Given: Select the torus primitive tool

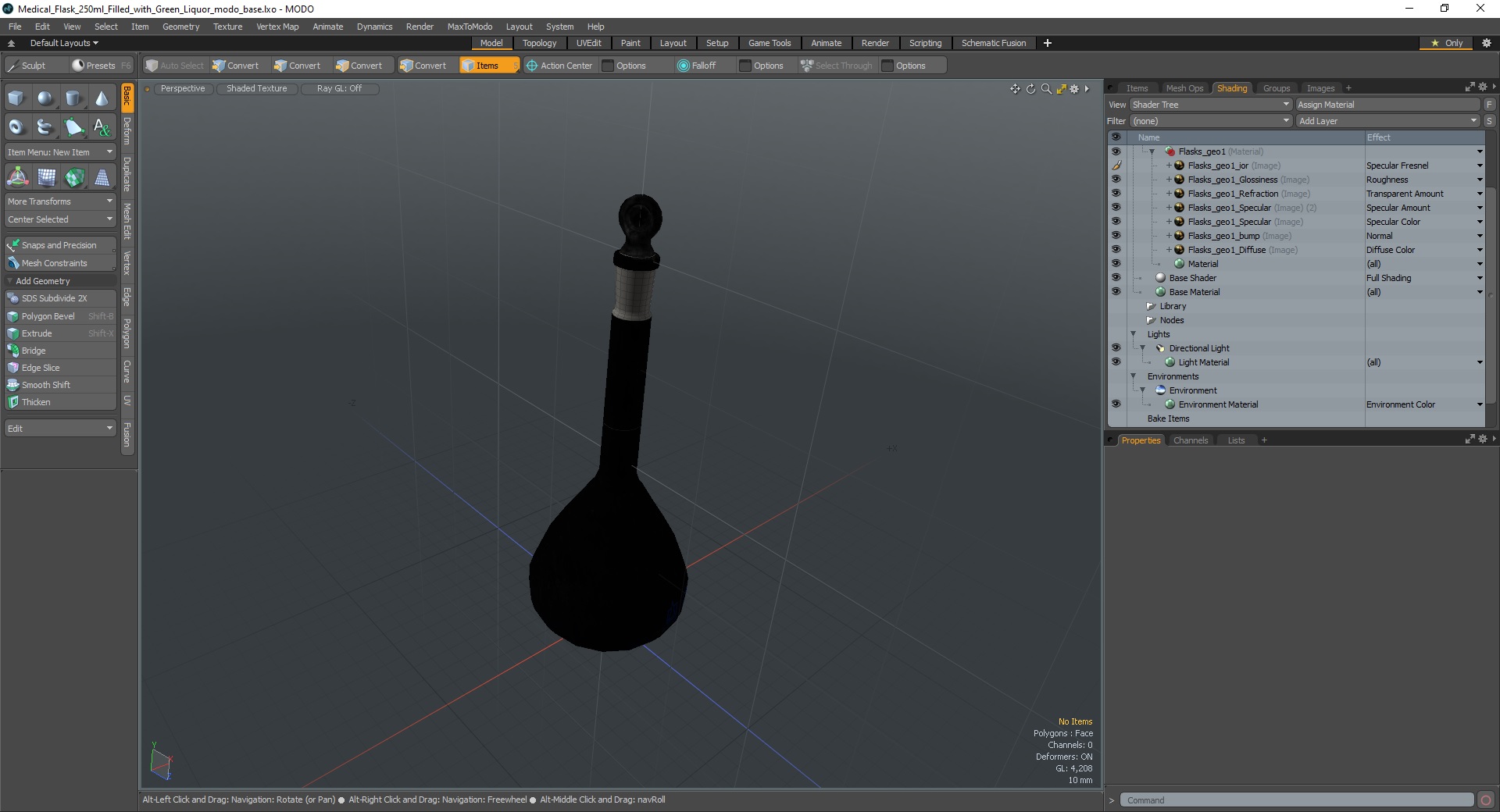Looking at the screenshot, I should [17, 126].
